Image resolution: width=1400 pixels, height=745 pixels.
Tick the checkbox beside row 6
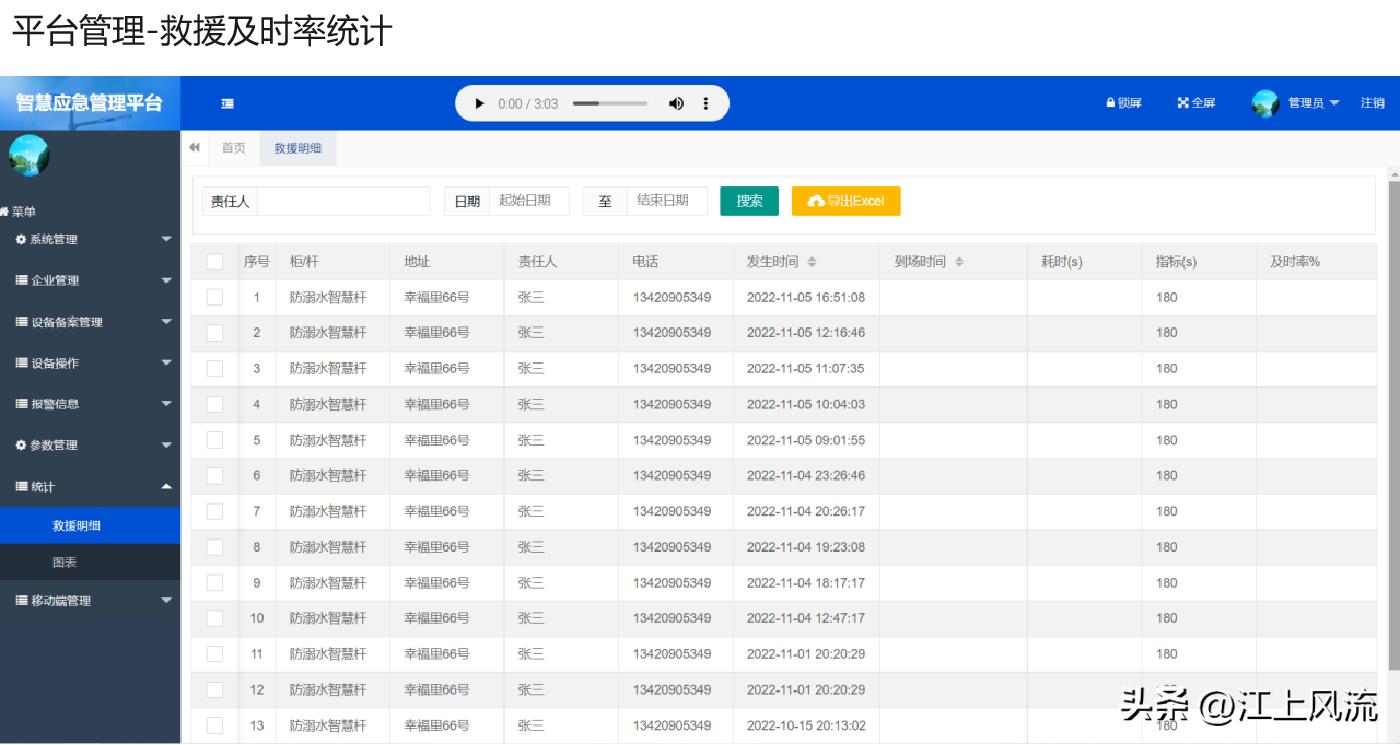215,475
